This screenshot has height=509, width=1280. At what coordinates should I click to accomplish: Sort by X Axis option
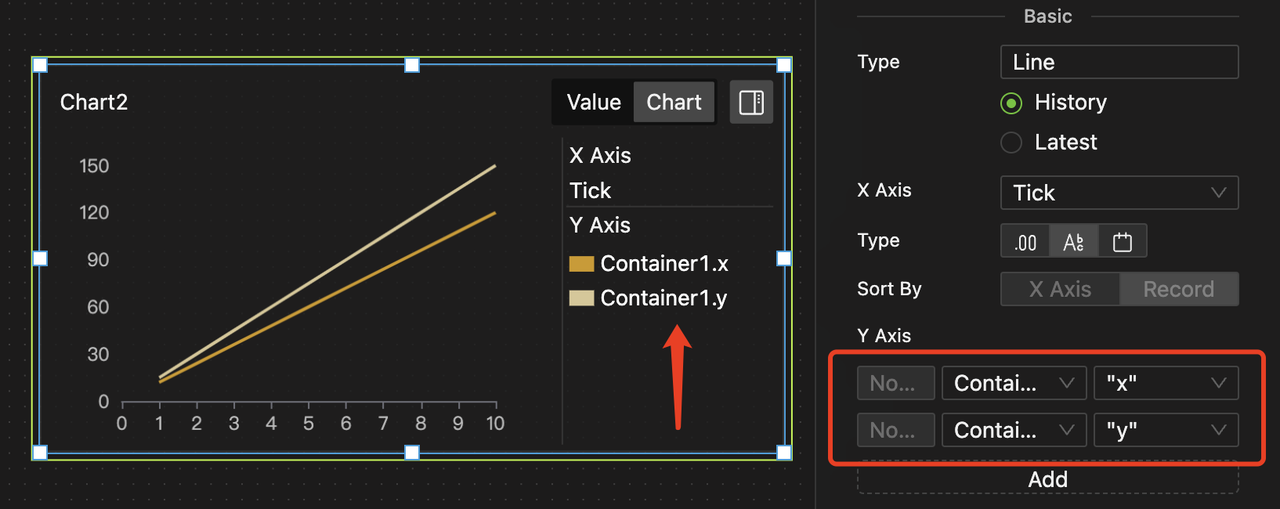(x=1059, y=289)
